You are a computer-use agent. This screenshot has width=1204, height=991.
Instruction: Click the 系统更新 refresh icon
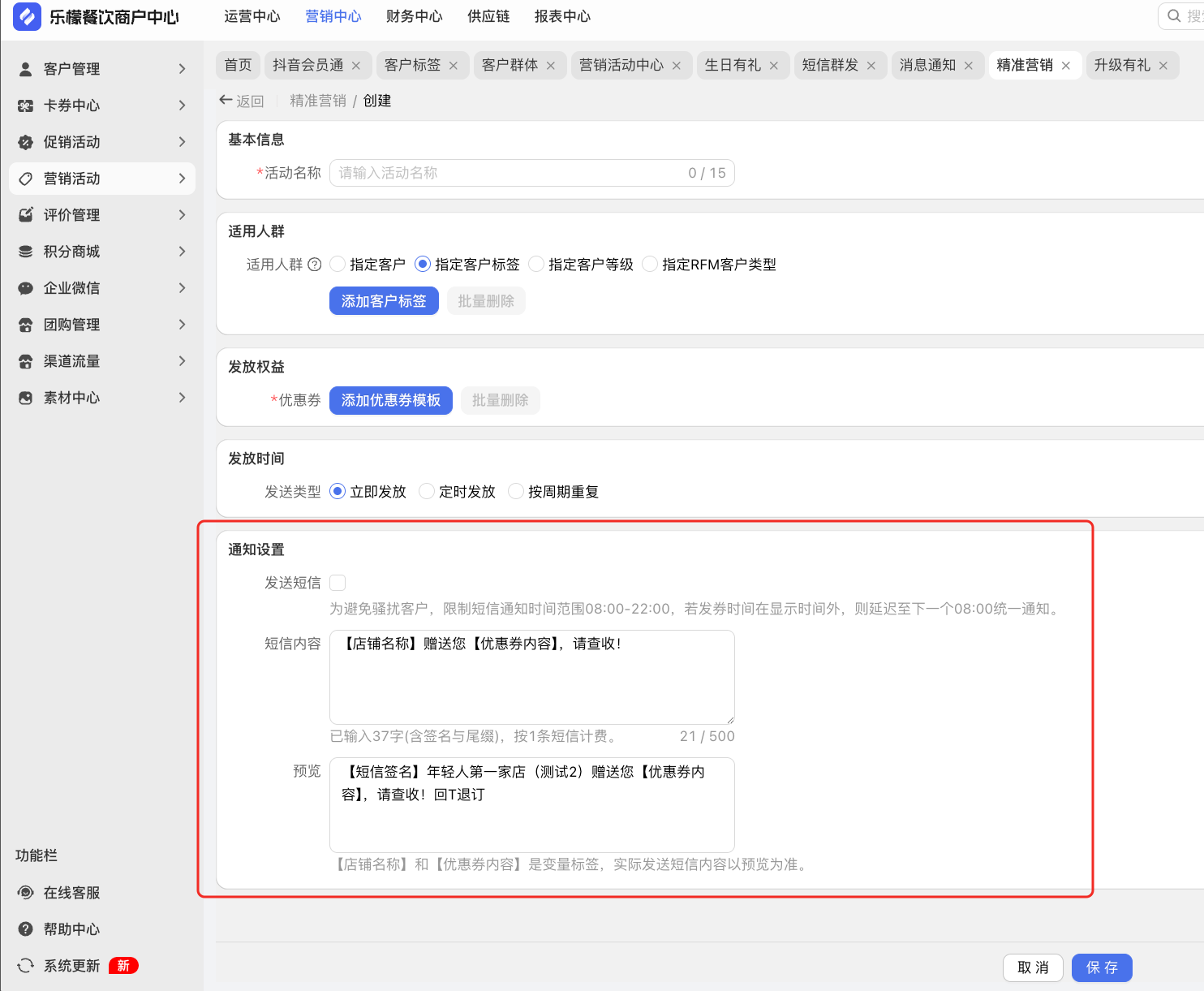coord(26,966)
